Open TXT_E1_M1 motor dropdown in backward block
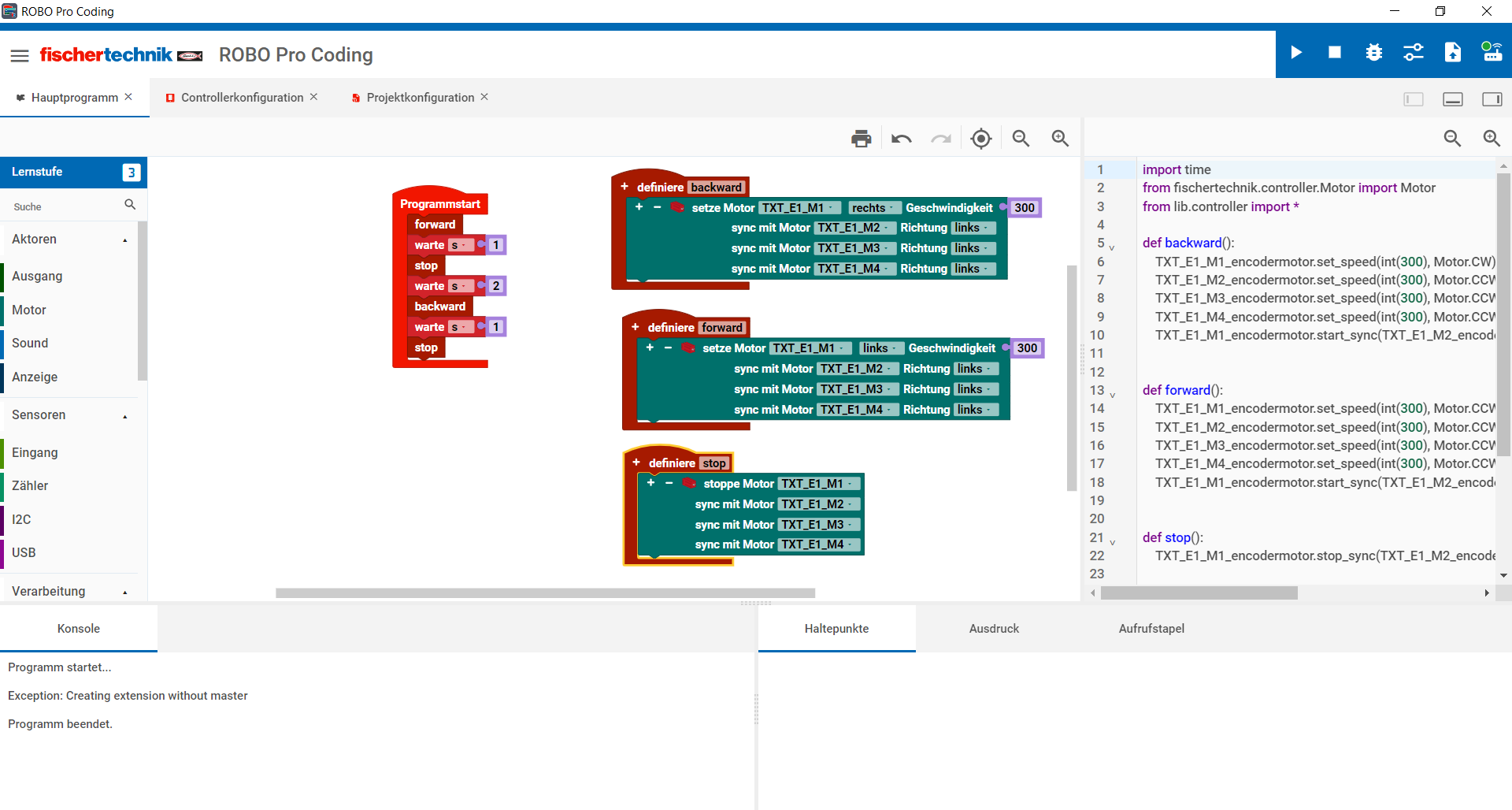Screen dimensions: 1512x810 point(799,208)
